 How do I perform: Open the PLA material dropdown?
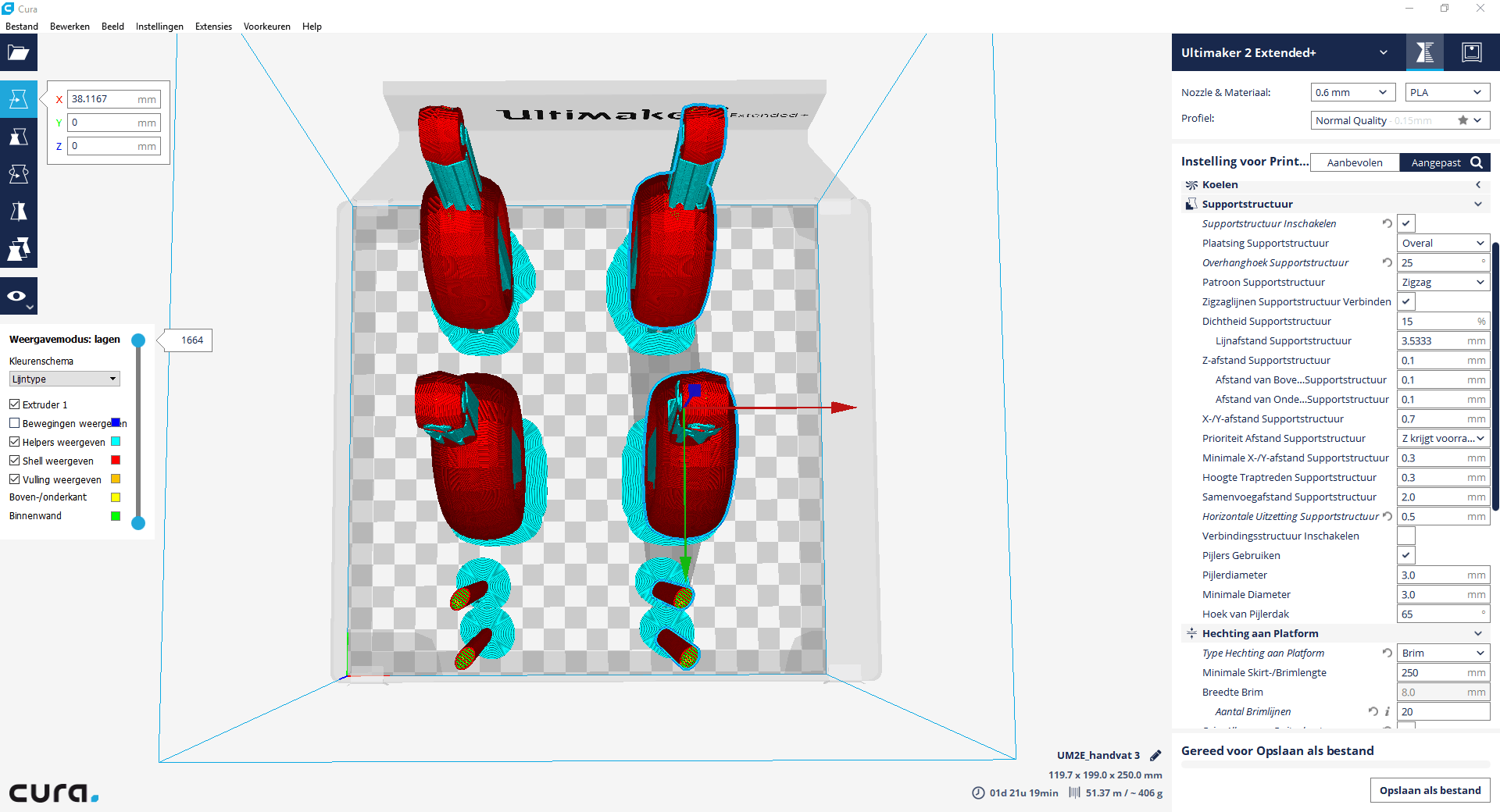tap(1447, 92)
